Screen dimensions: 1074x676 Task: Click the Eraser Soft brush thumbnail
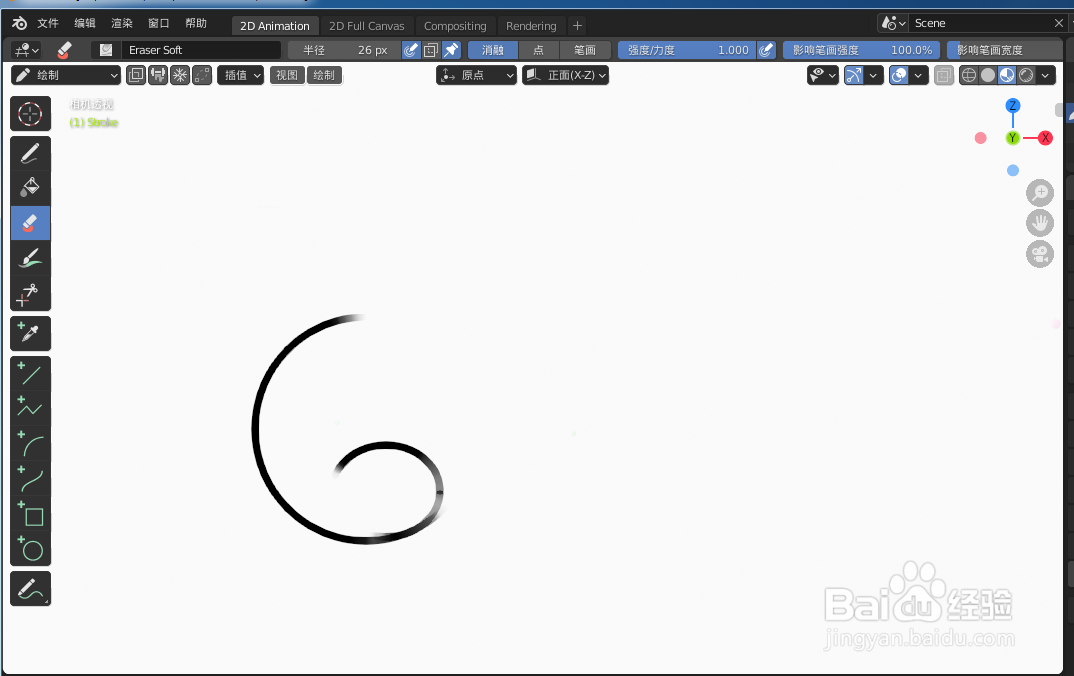106,50
